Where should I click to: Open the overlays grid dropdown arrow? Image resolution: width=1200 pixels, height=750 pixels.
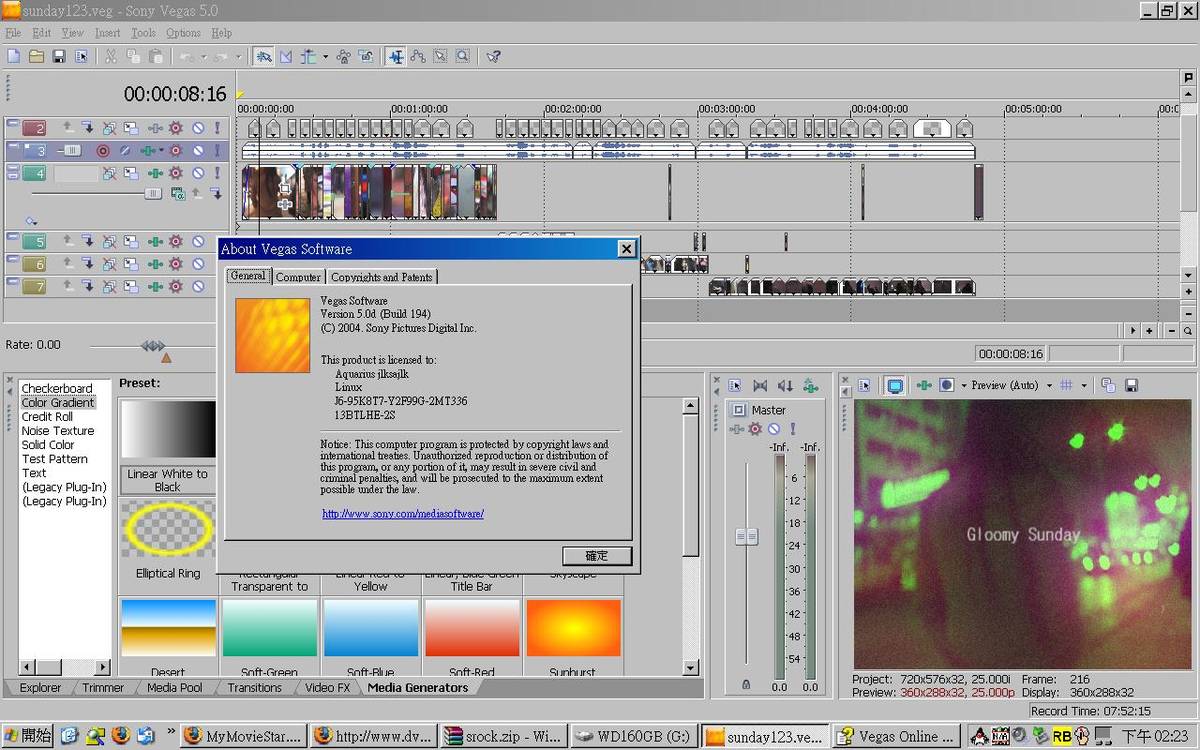[1086, 385]
